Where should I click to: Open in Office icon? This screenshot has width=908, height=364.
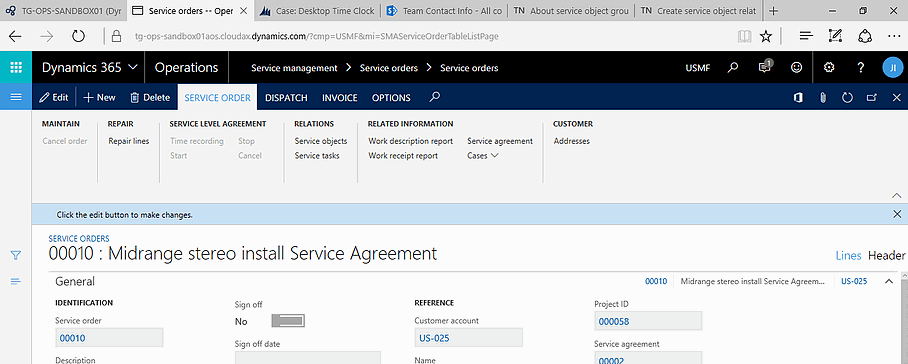click(798, 98)
